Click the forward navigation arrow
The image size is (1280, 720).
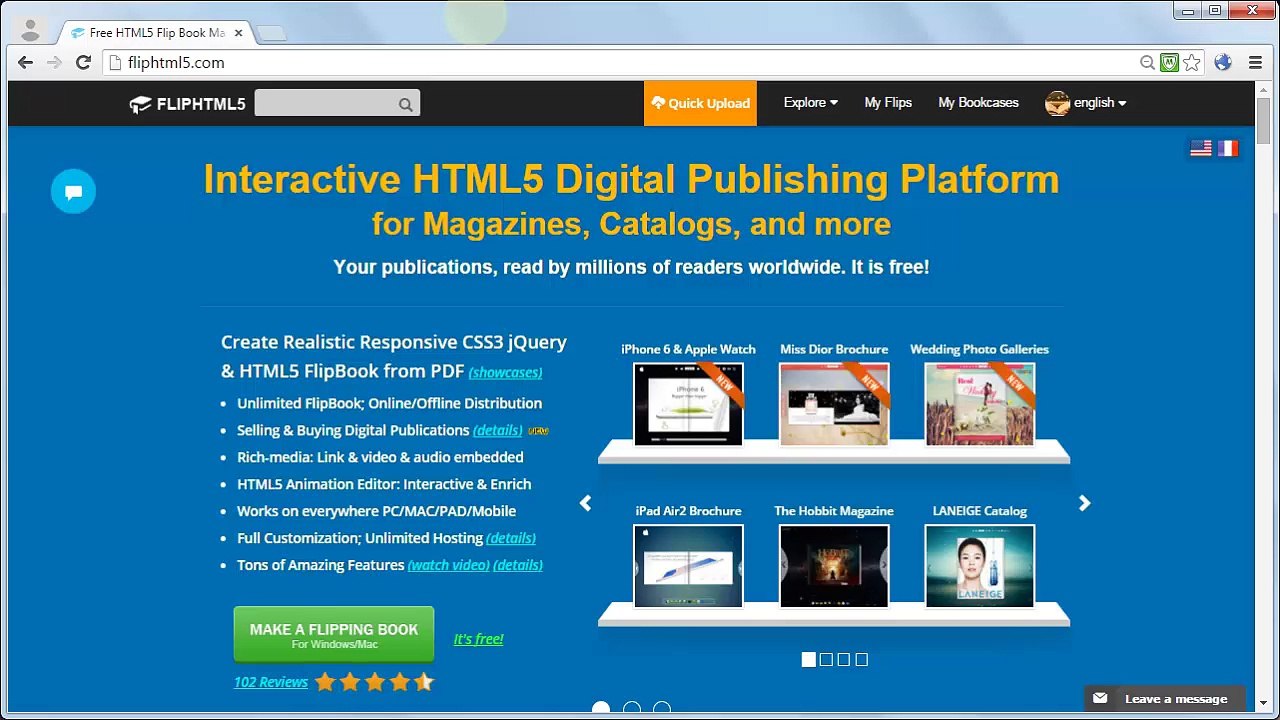point(54,62)
